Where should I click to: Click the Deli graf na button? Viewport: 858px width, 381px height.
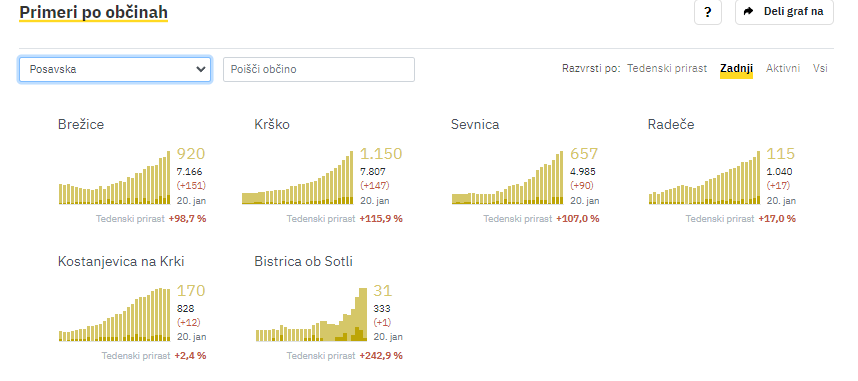tap(784, 12)
